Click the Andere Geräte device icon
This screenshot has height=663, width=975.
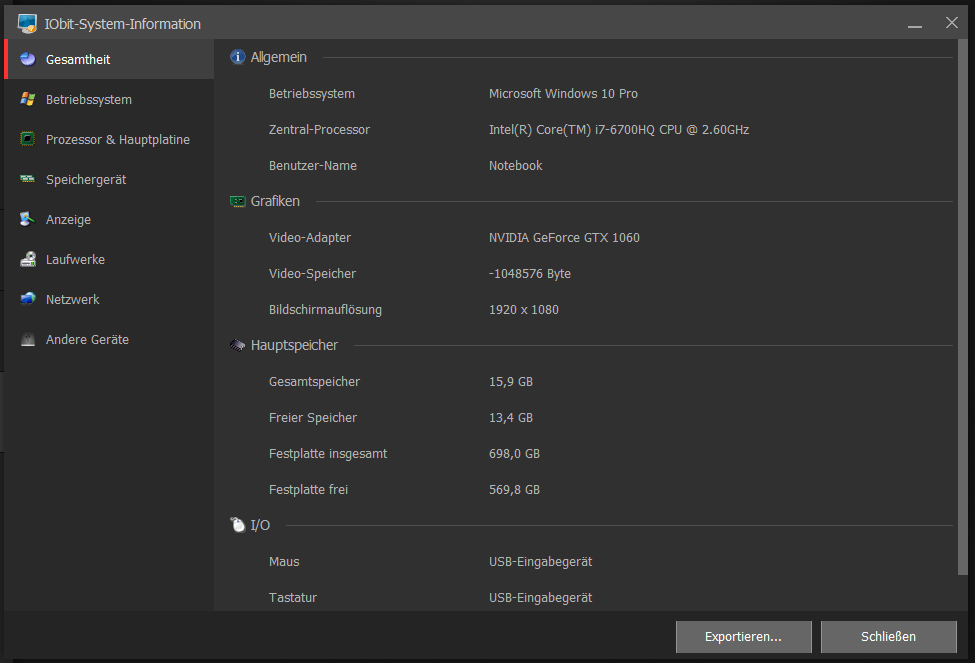coord(28,339)
